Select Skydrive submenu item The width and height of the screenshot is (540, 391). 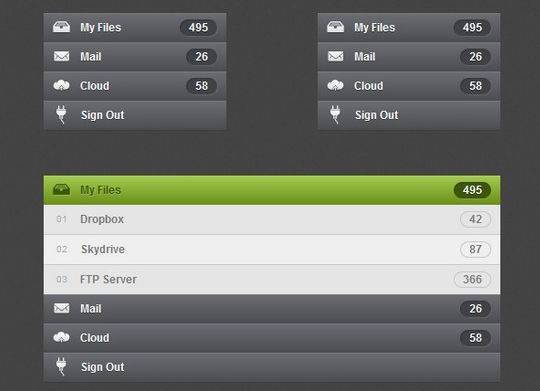(x=272, y=249)
